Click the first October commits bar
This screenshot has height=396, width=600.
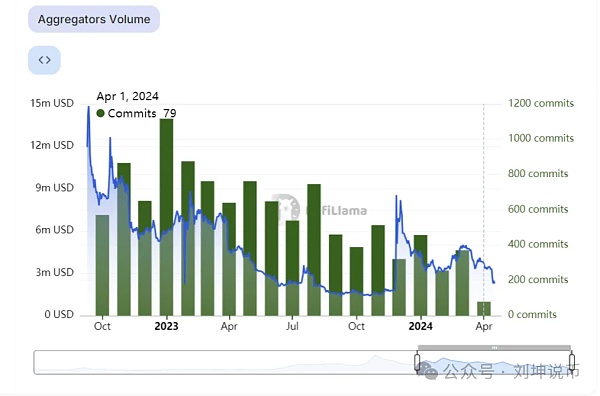tap(102, 265)
